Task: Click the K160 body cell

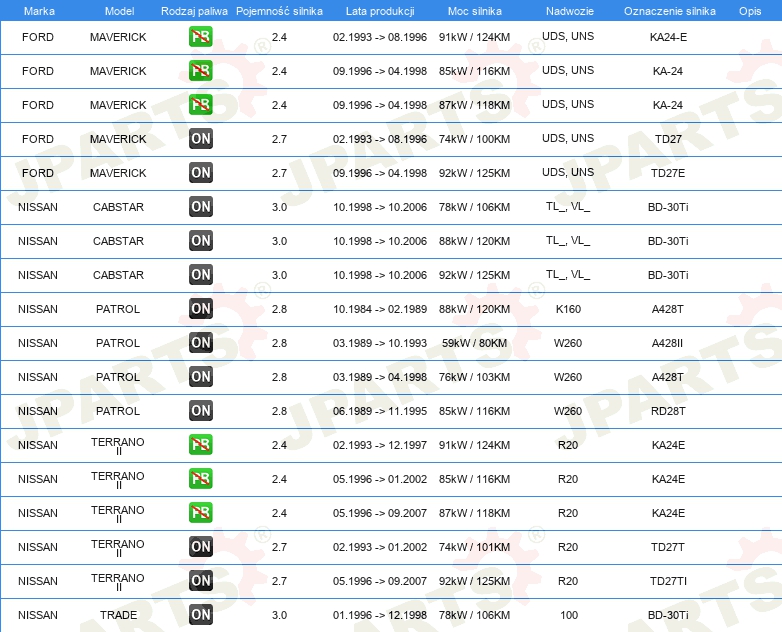Action: 568,309
